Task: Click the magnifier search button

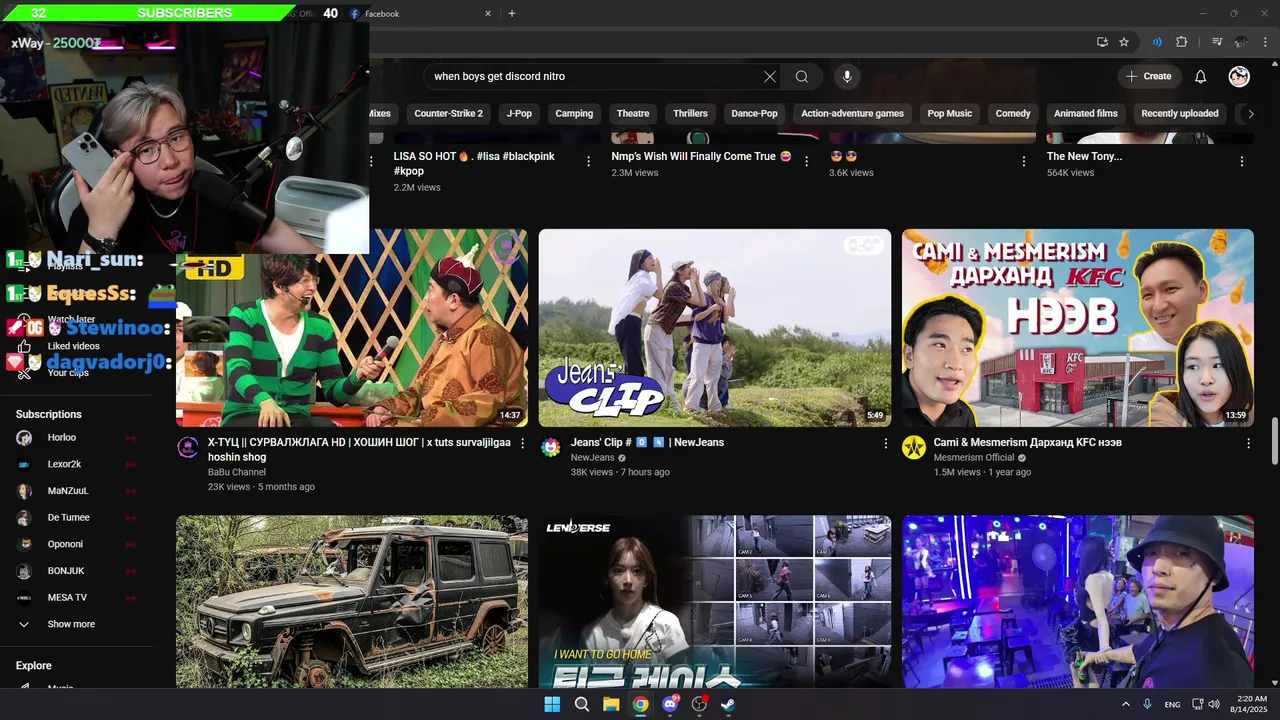Action: pyautogui.click(x=802, y=76)
